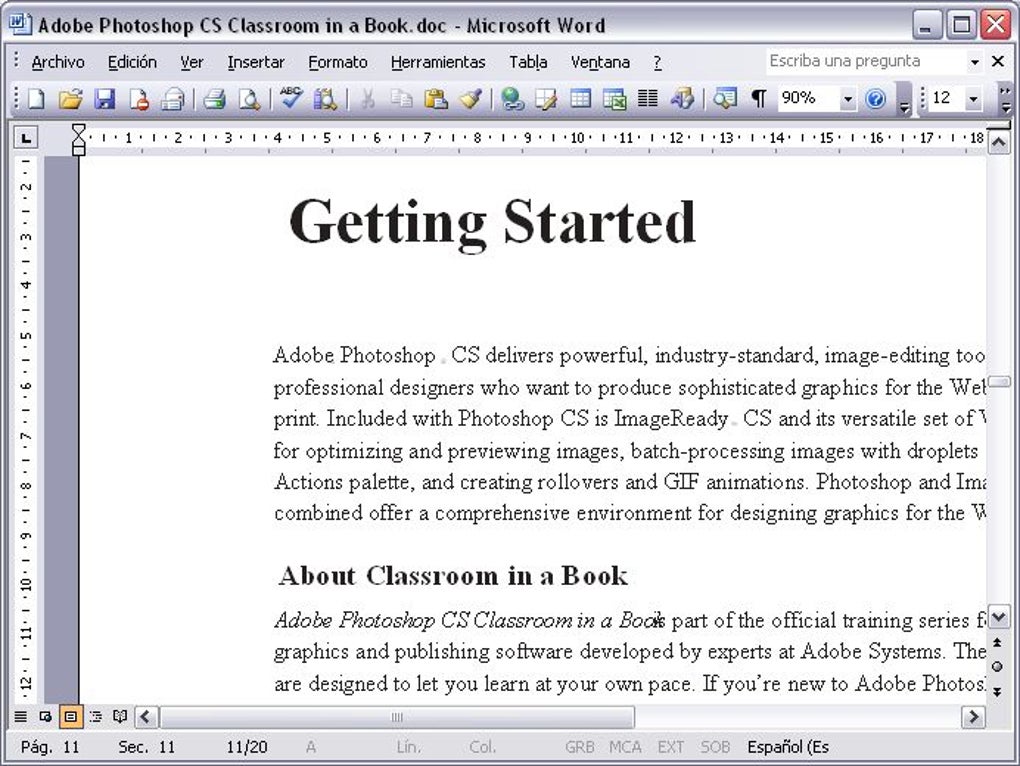Screen dimensions: 1020x766
Task: Open the Herramientas menu
Action: click(x=438, y=61)
